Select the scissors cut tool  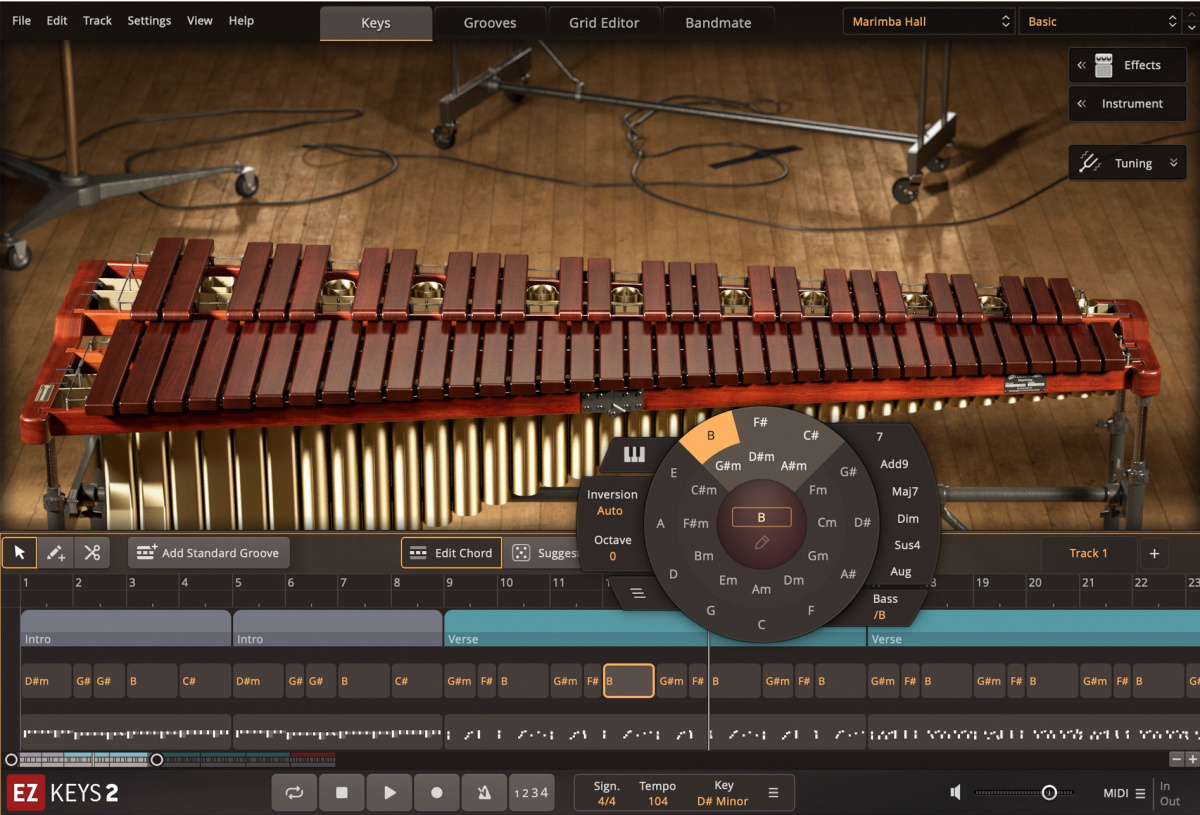tap(91, 553)
